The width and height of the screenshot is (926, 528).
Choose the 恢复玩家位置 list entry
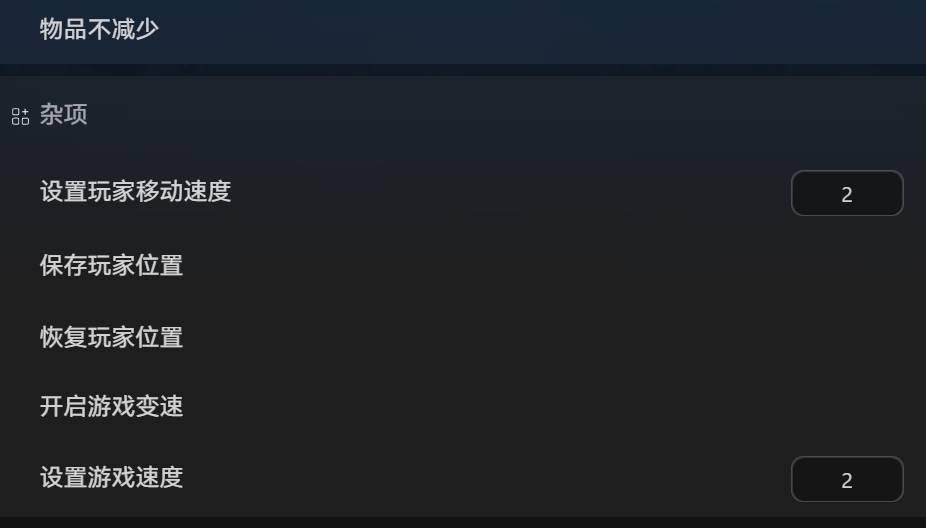463,338
